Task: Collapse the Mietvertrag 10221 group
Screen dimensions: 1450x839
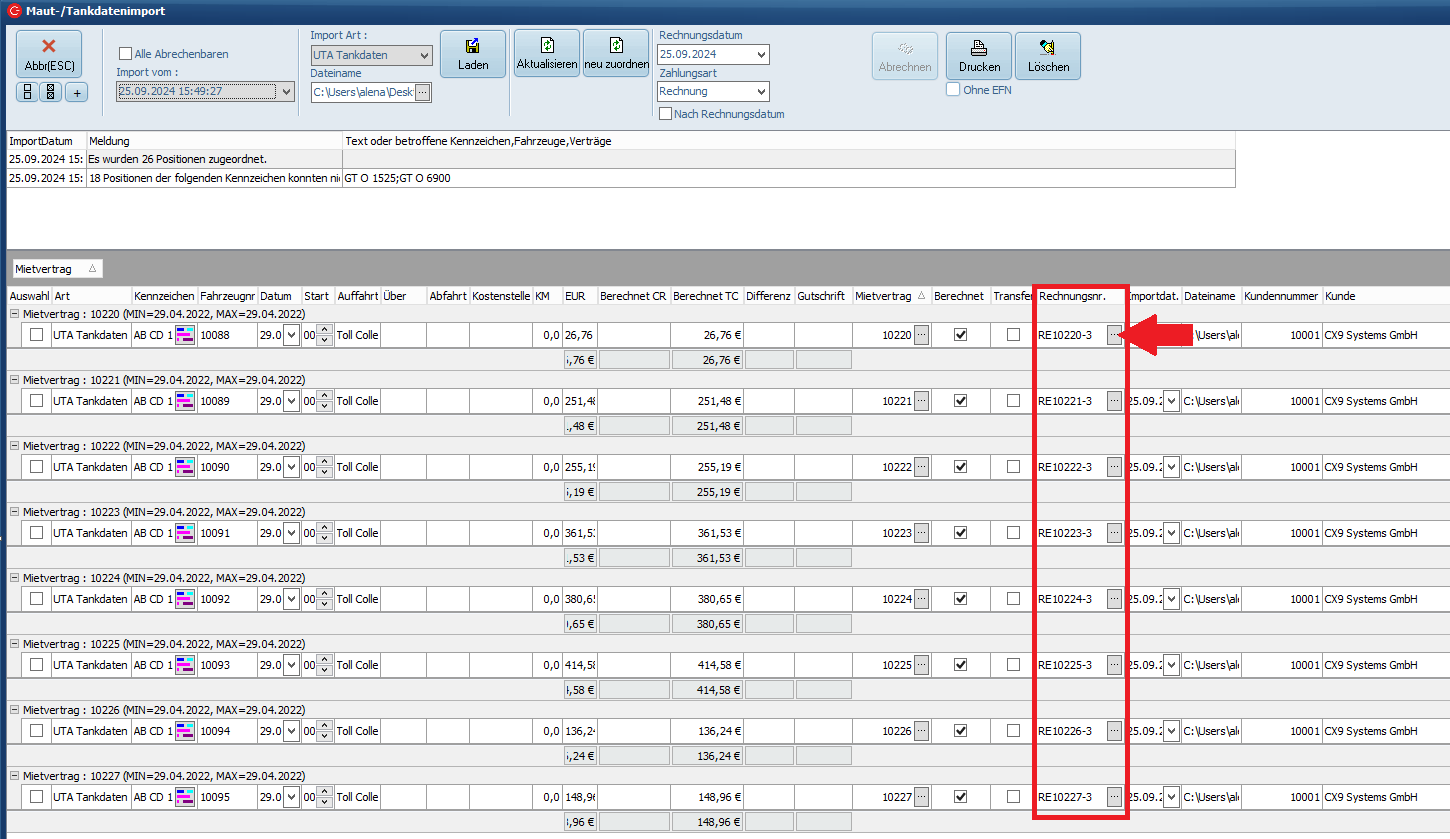Action: 15,380
